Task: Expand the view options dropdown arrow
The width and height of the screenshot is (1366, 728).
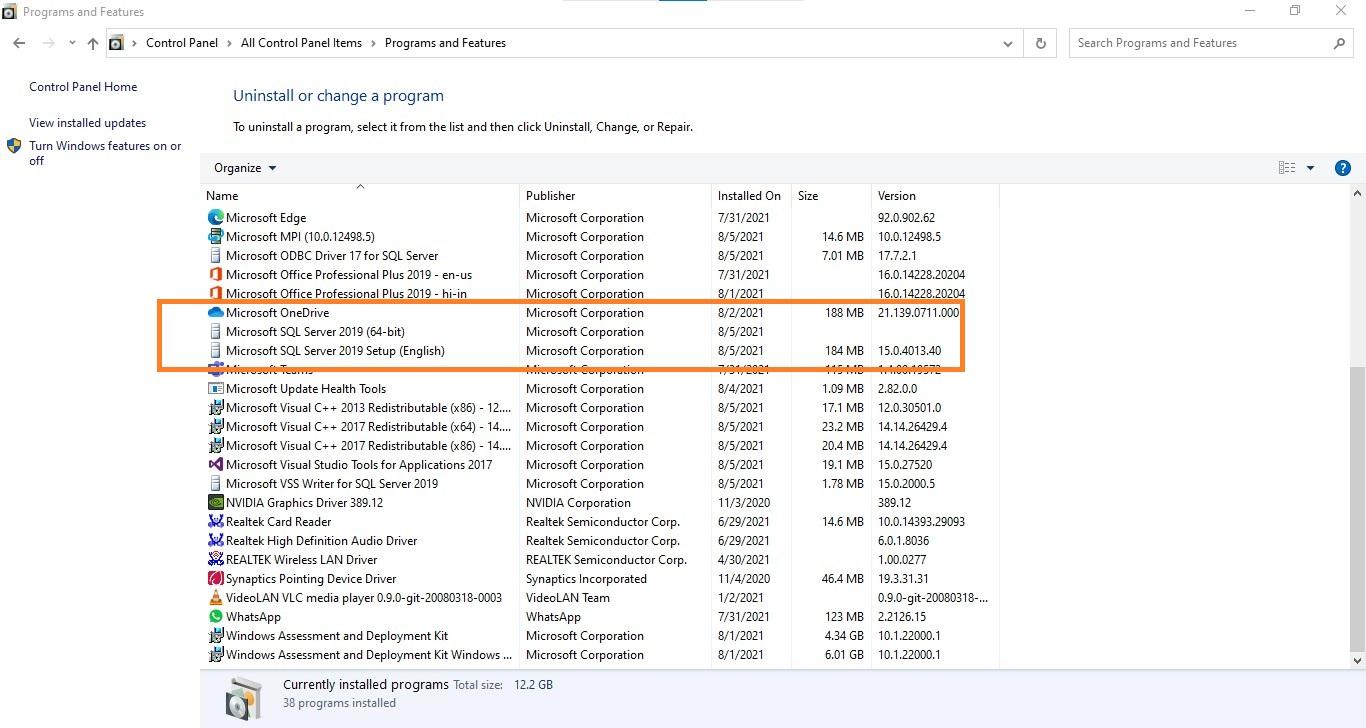Action: point(1310,168)
